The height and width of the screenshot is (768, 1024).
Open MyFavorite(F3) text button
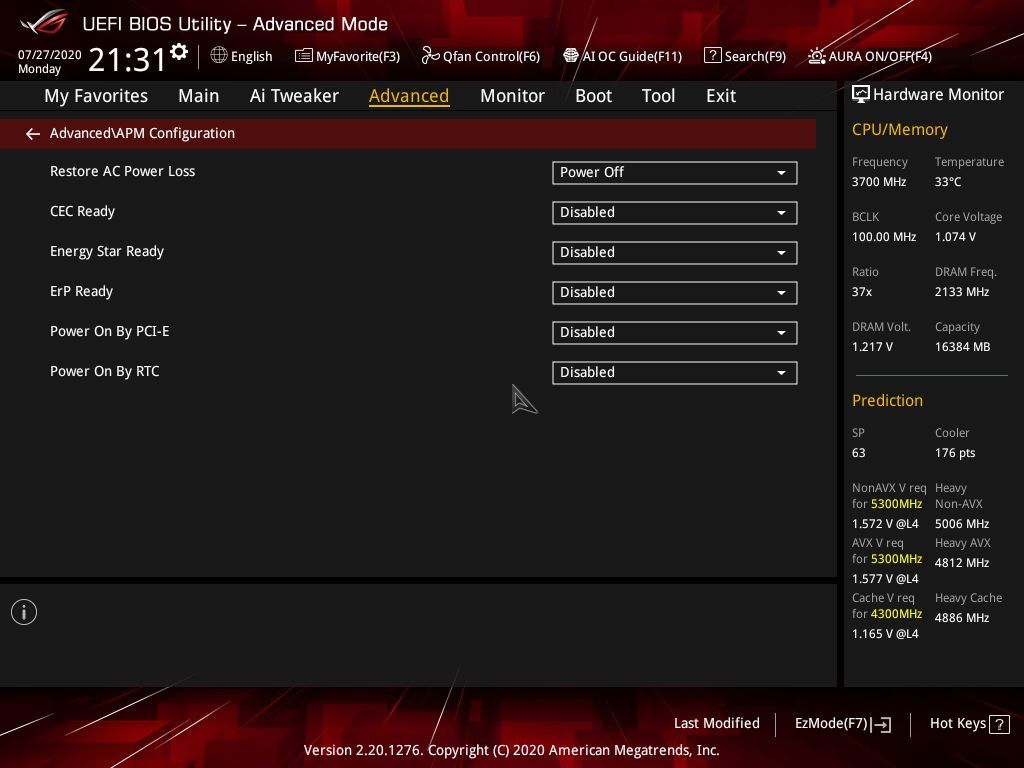358,56
